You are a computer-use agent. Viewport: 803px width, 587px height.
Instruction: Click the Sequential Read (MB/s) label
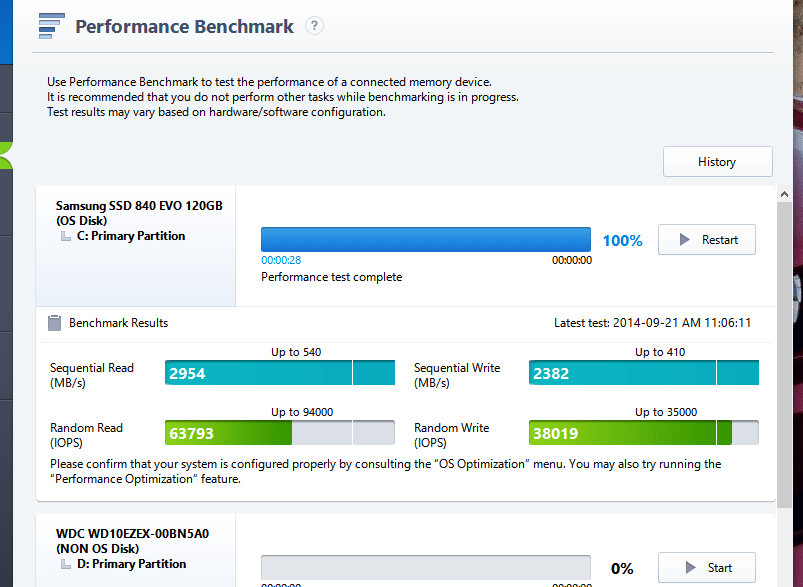[x=92, y=375]
